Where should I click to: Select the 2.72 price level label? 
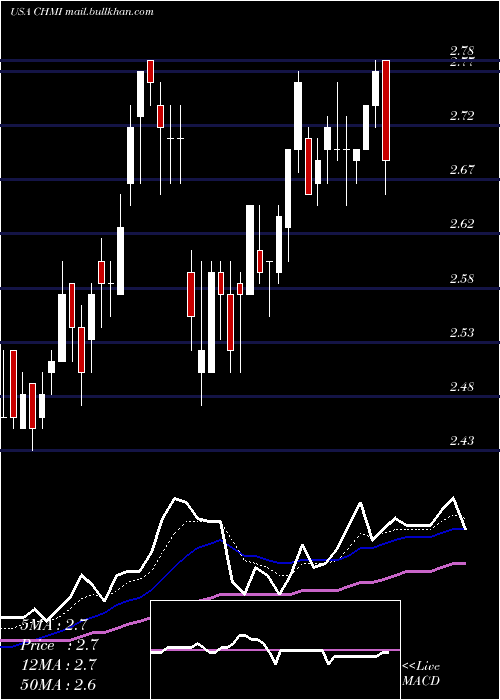pyautogui.click(x=462, y=116)
